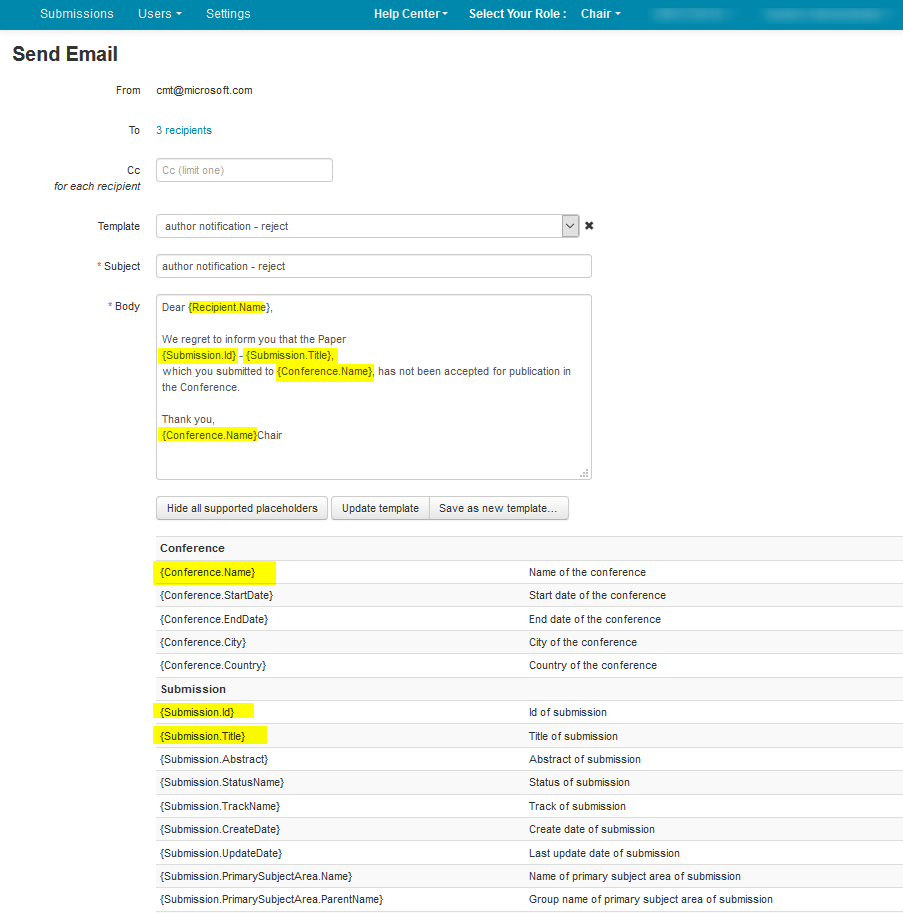Click the {Submission.Title} placeholder entry
This screenshot has width=903, height=913.
pos(204,736)
